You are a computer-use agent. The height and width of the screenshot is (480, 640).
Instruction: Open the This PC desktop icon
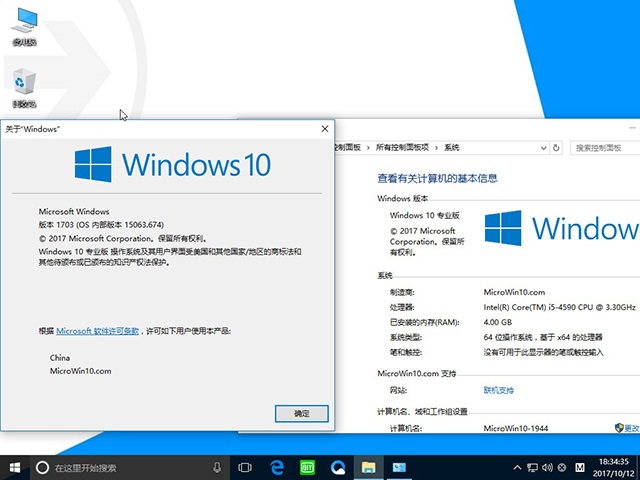(24, 27)
